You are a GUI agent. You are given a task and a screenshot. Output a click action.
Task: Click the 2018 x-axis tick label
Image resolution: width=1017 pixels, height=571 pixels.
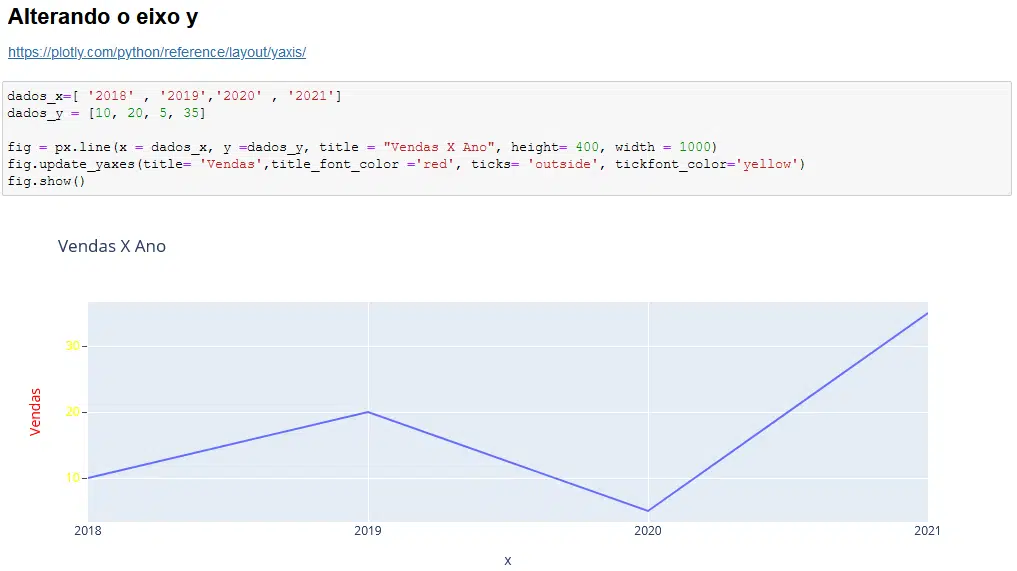(88, 531)
